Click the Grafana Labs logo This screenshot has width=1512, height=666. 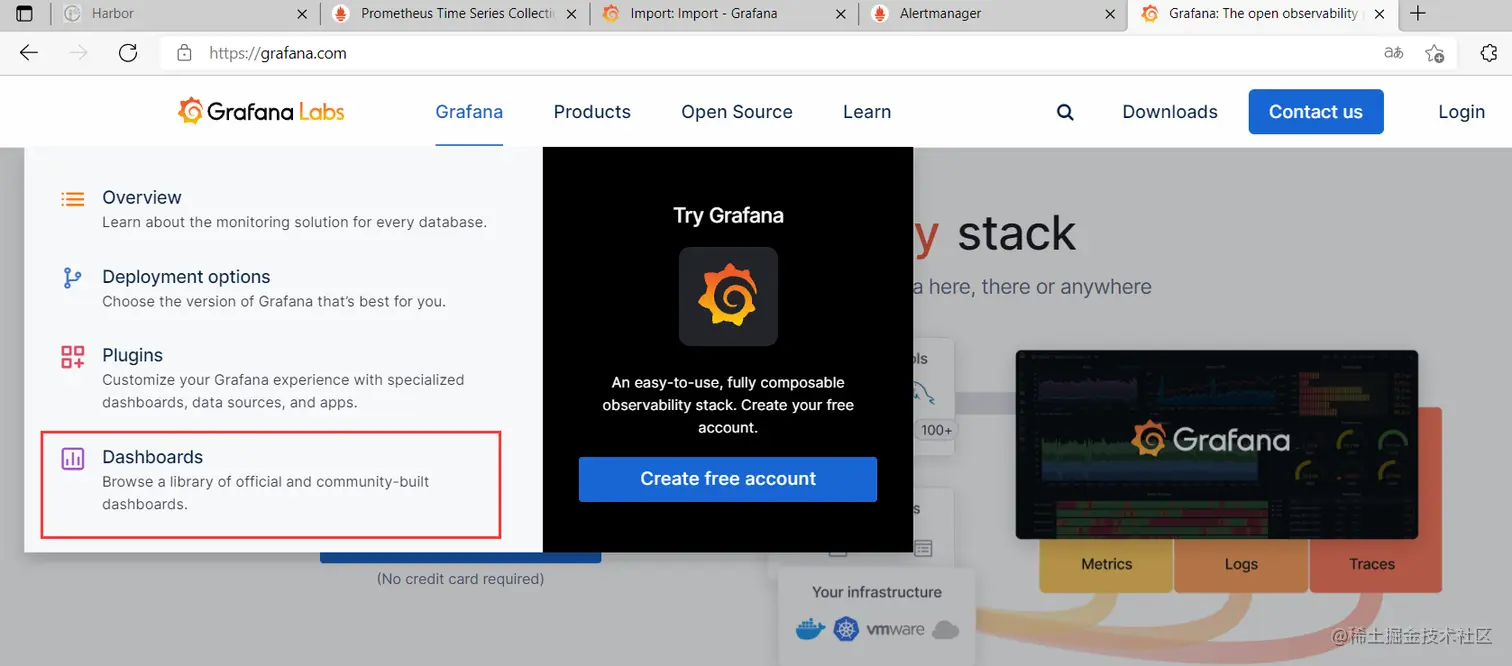click(x=261, y=111)
